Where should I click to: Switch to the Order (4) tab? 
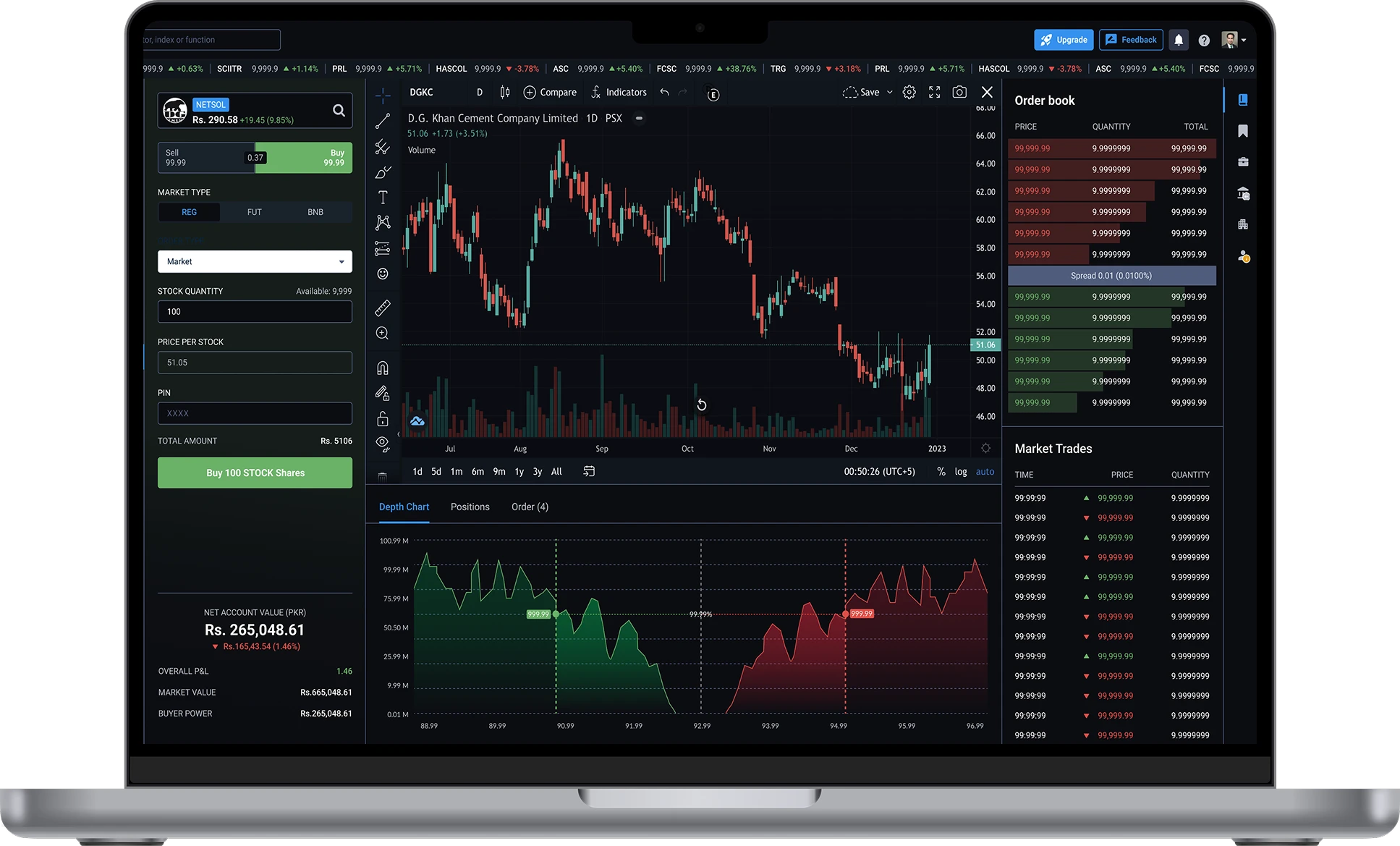pyautogui.click(x=530, y=507)
